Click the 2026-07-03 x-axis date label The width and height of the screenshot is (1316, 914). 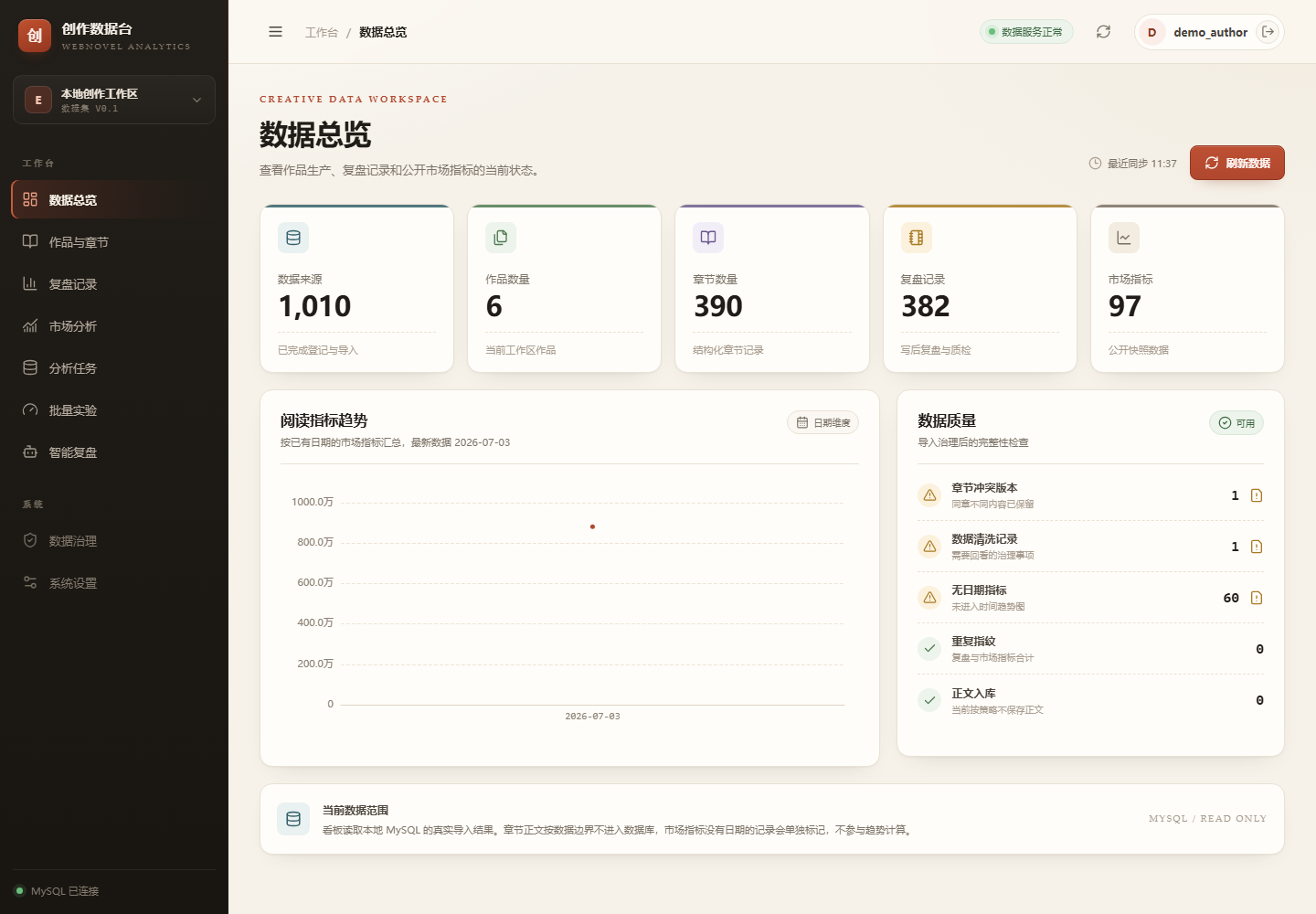pyautogui.click(x=592, y=717)
